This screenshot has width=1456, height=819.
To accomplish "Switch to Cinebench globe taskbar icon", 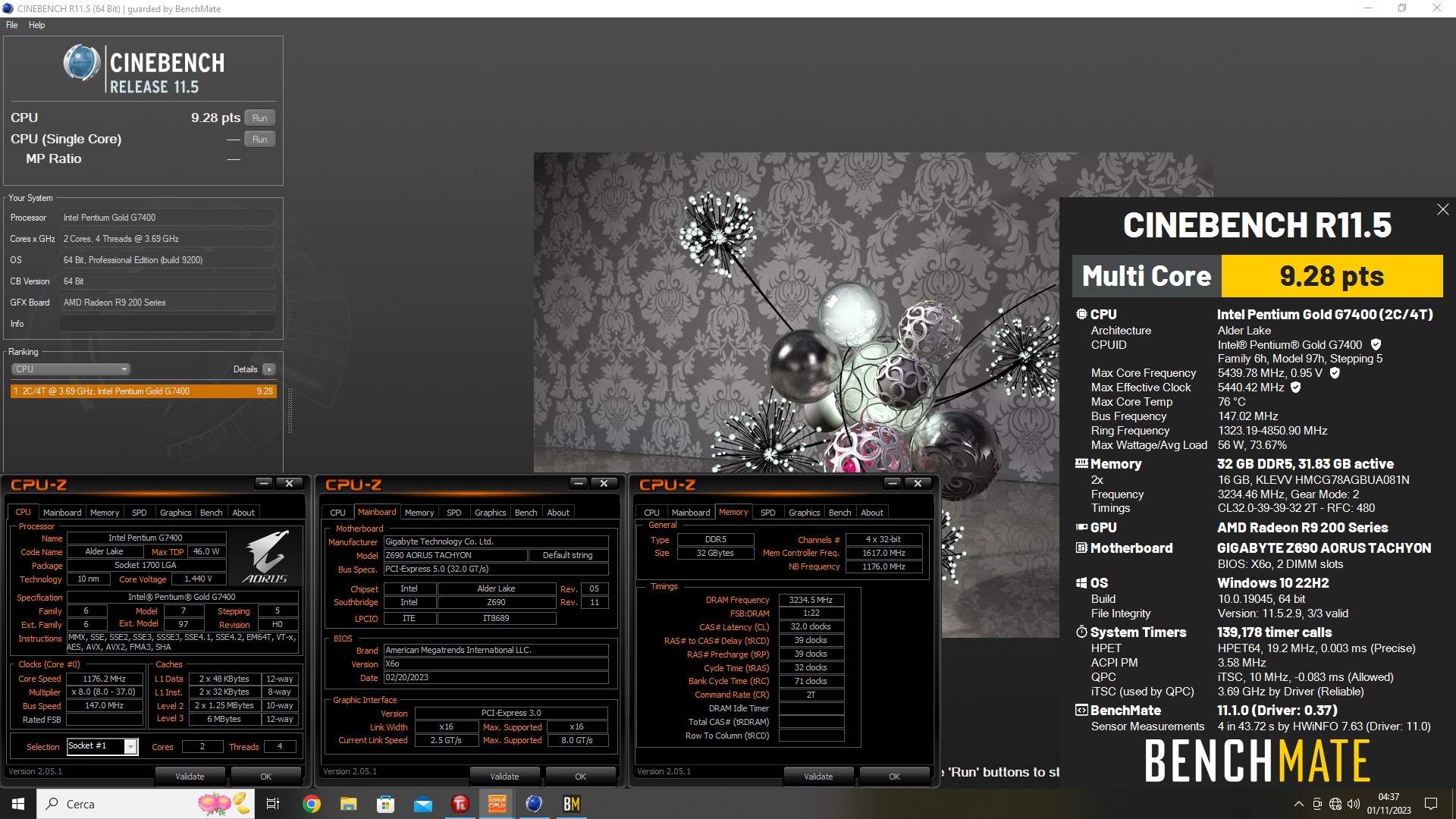I will click(x=534, y=804).
